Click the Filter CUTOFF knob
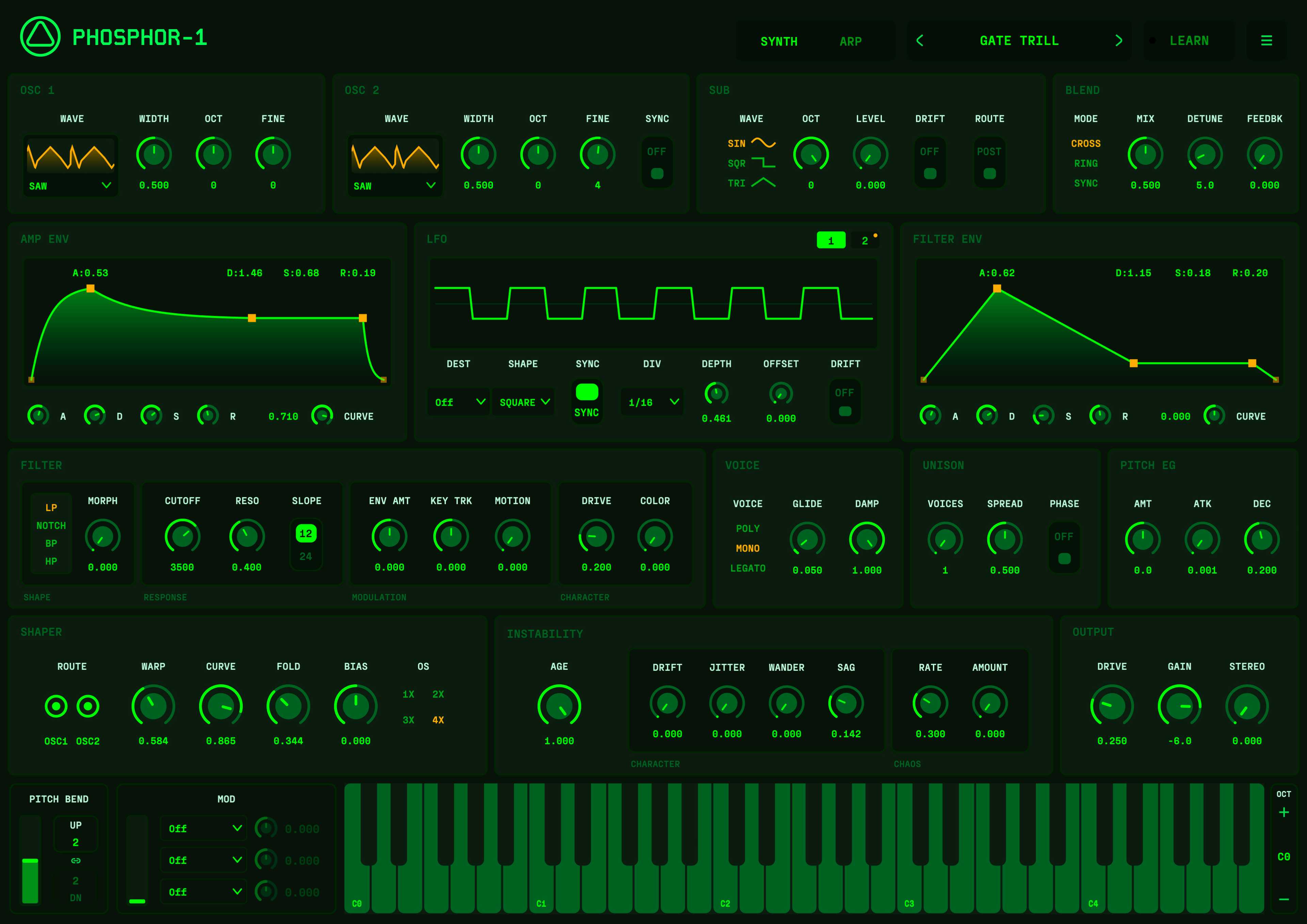Screen dimensions: 1307x924 [182, 536]
